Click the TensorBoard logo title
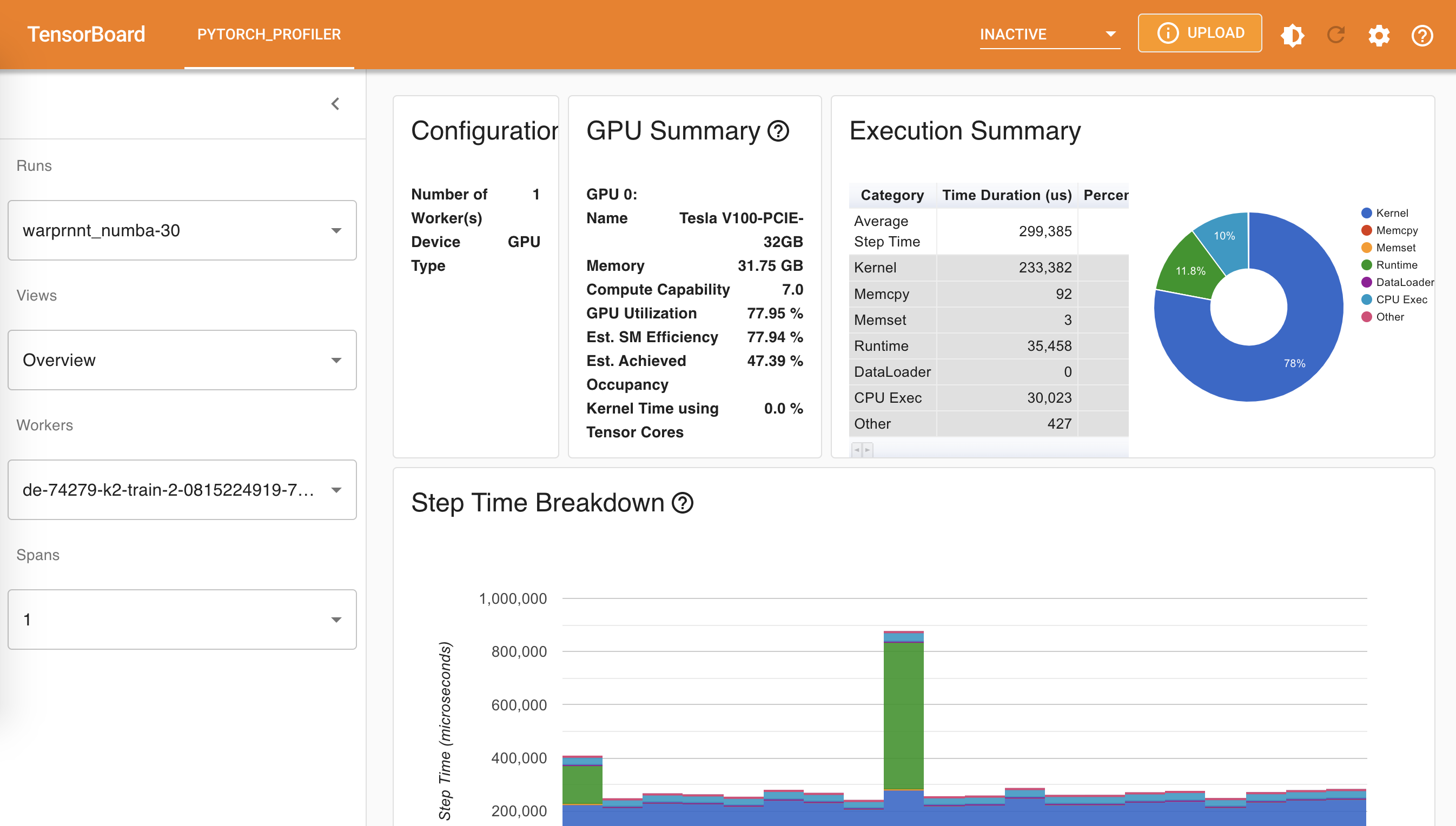 pyautogui.click(x=86, y=34)
